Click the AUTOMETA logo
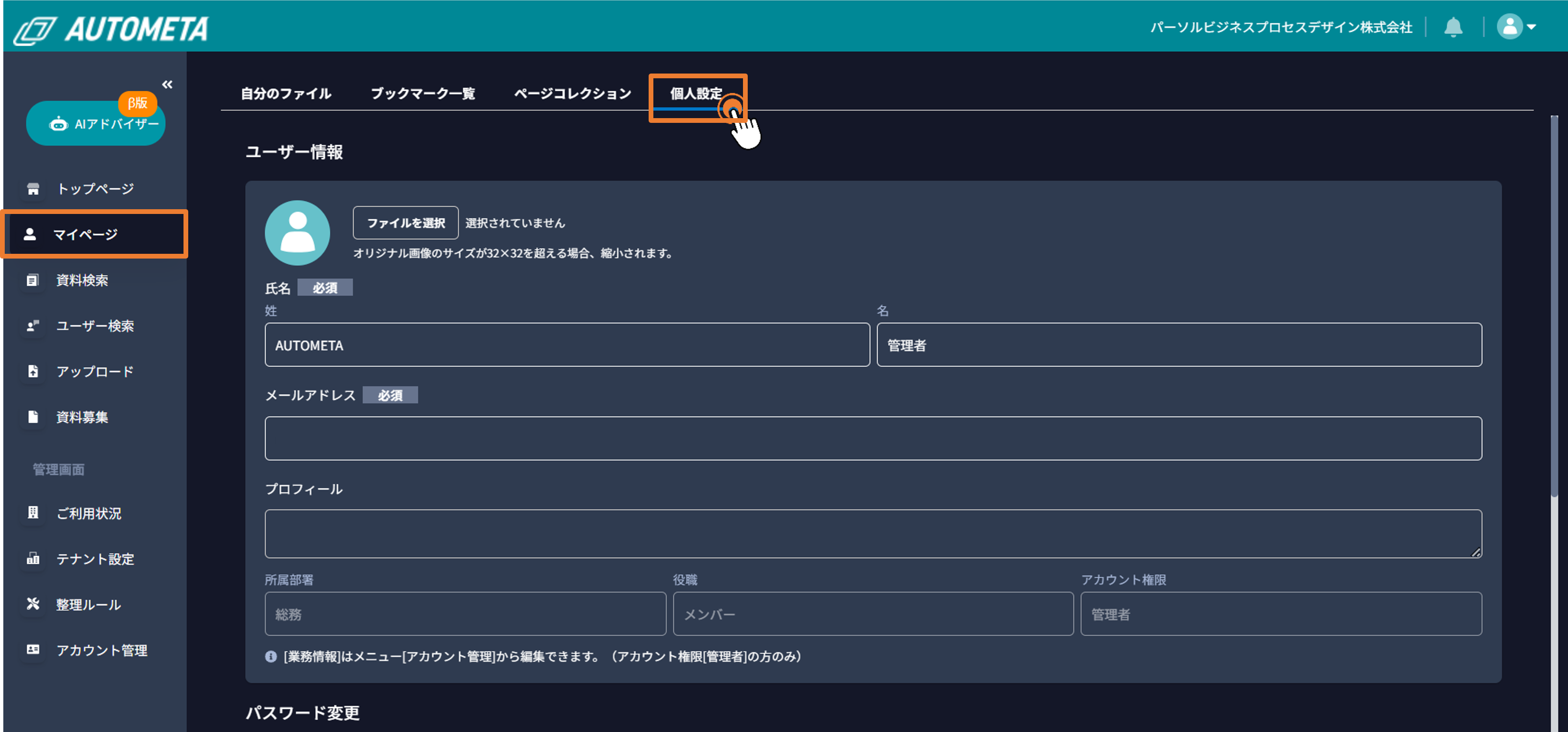Screen dimensions: 1568x732 pyautogui.click(x=111, y=29)
